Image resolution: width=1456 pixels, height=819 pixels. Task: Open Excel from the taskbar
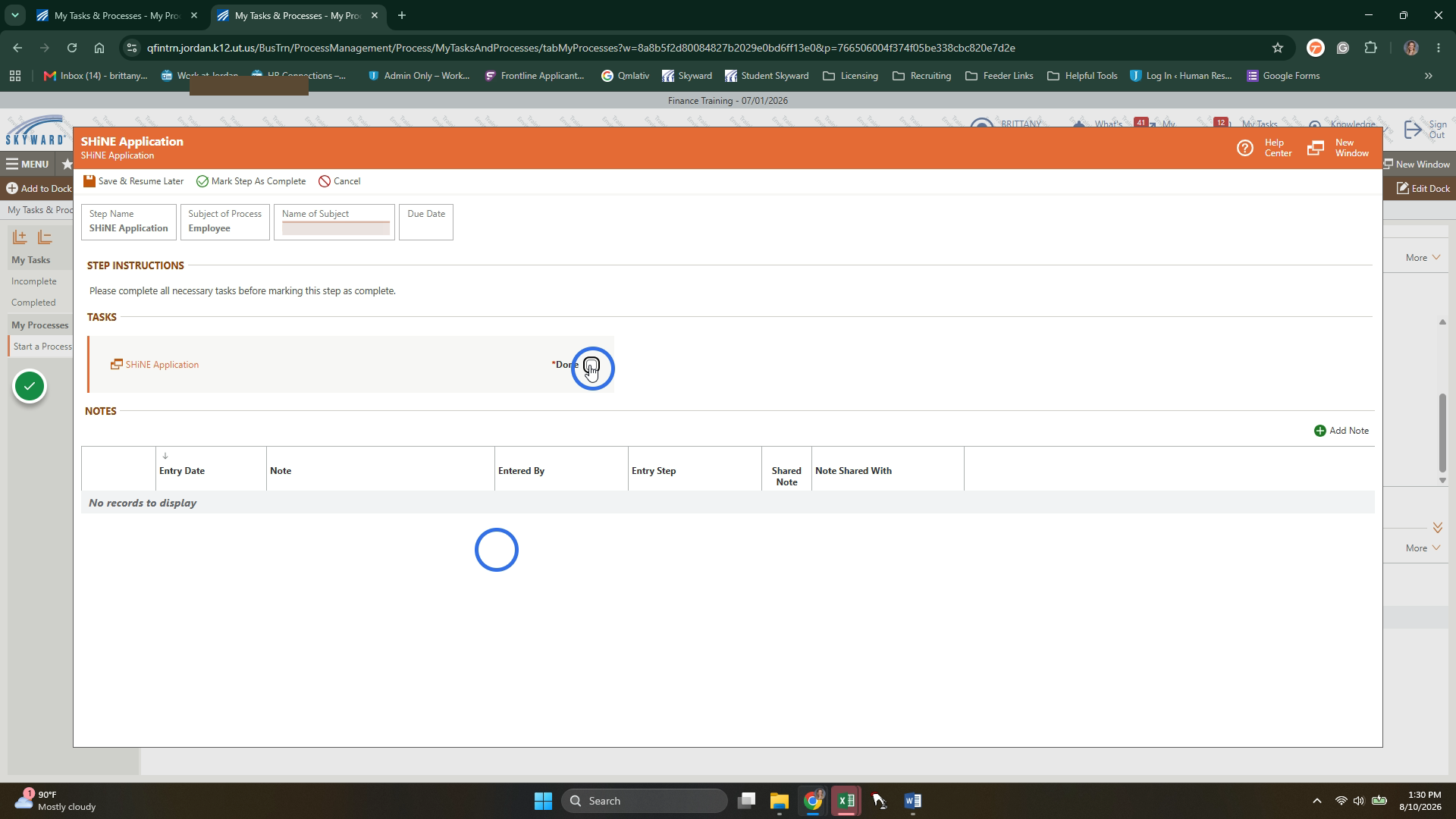click(x=846, y=801)
